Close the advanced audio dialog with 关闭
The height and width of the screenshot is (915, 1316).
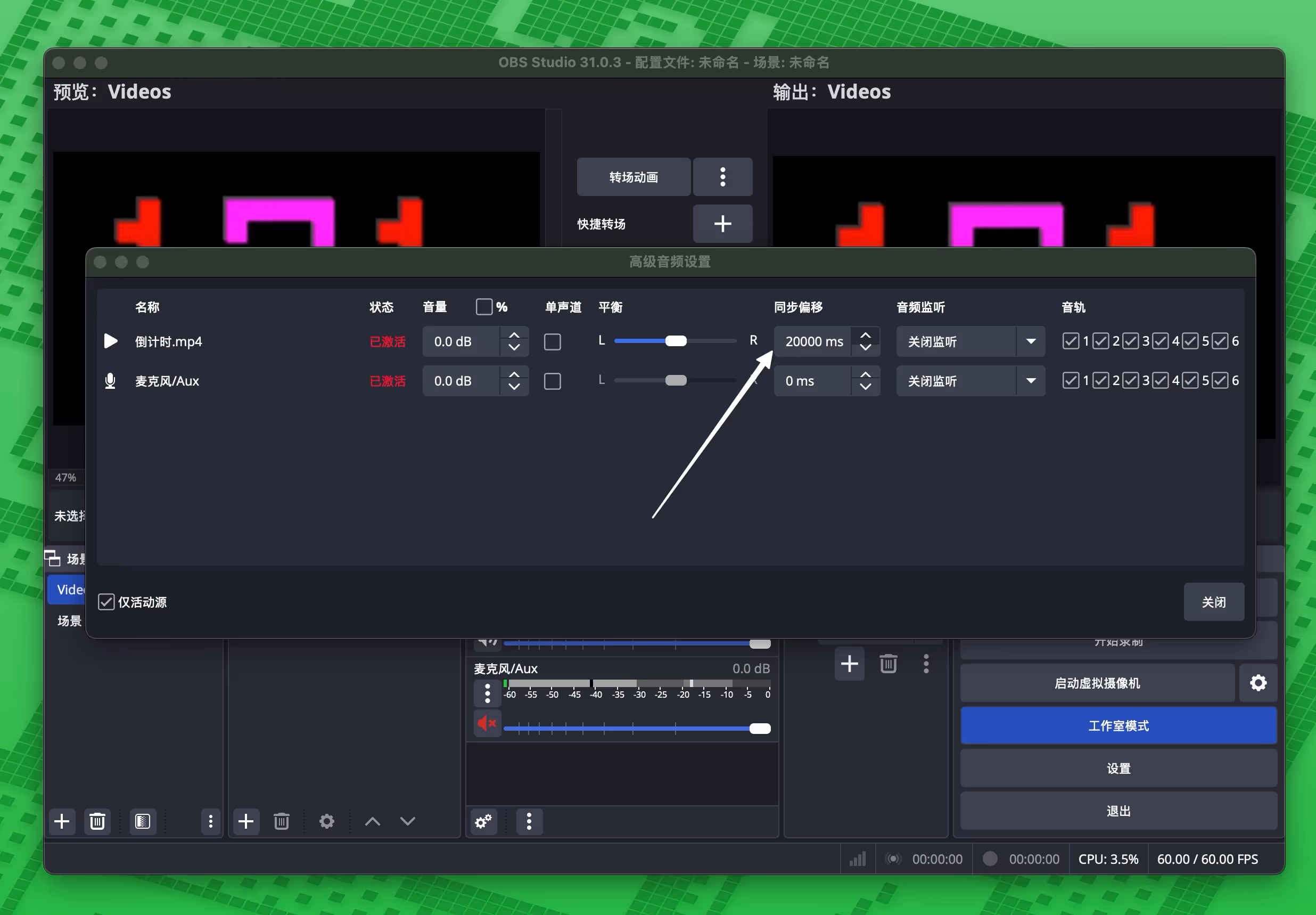[1213, 602]
